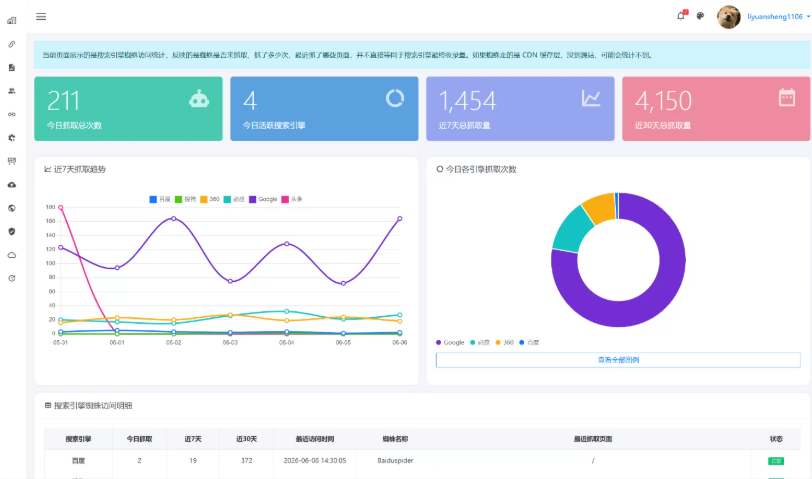Viewport: 812px width, 479px height.
Task: Click the orange segment of the donut chart
Action: click(600, 208)
